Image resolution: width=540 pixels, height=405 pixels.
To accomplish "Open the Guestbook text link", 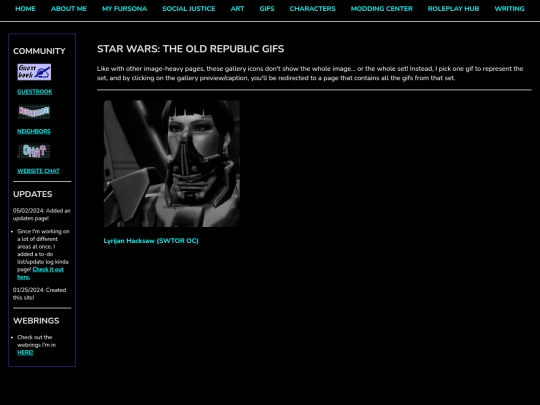I will tap(35, 92).
